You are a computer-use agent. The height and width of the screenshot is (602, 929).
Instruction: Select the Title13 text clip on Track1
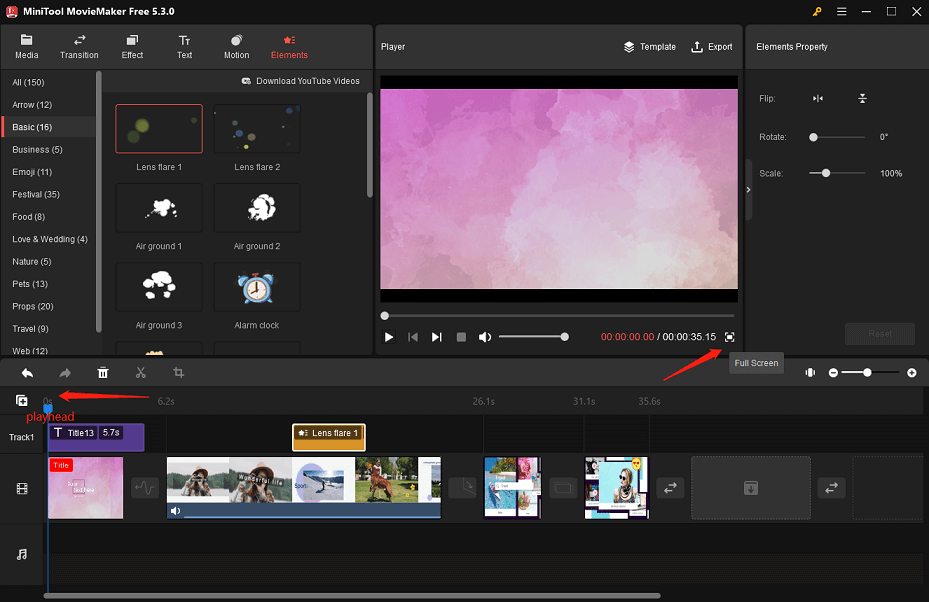coord(97,437)
